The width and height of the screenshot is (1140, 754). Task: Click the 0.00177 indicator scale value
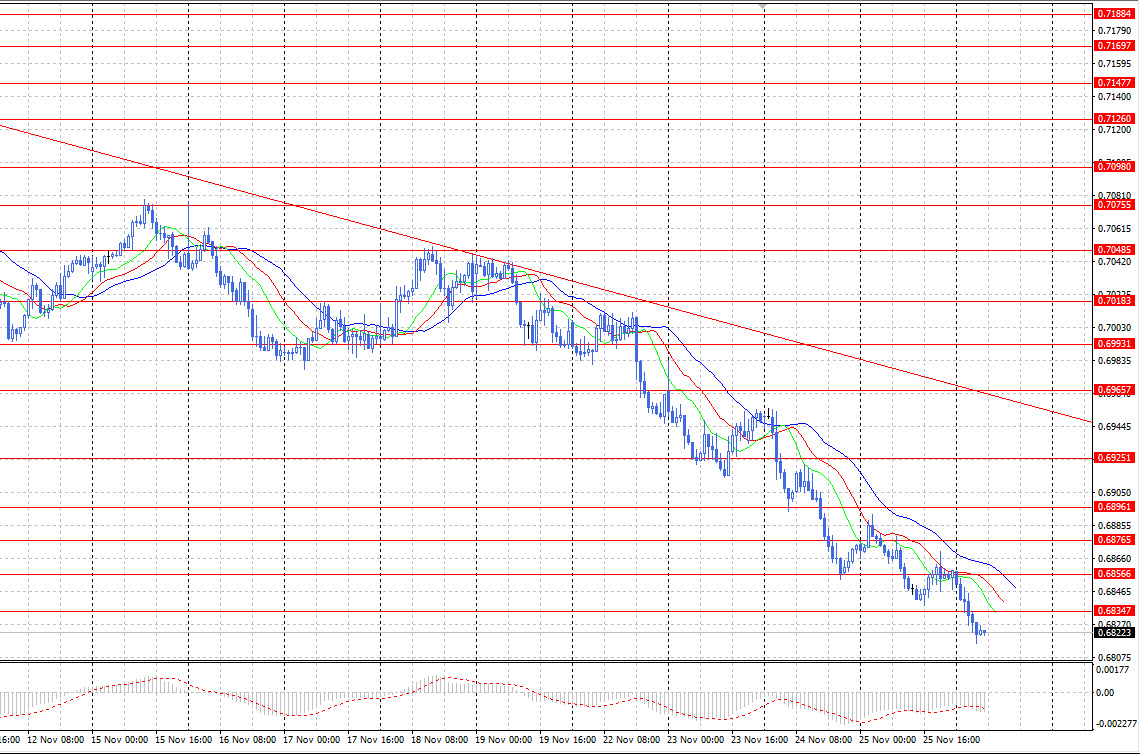[x=1112, y=670]
